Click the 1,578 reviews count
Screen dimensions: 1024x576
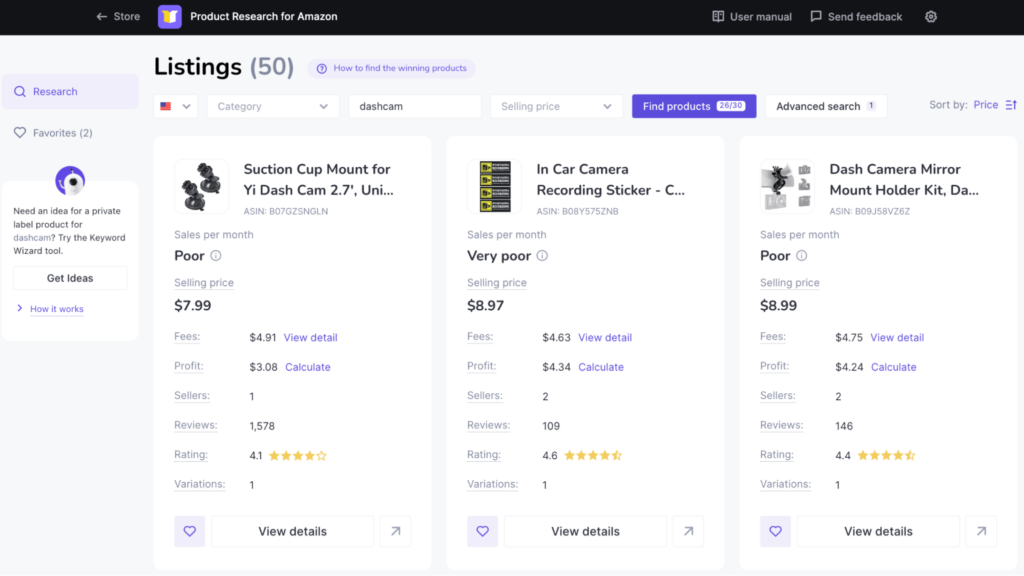[x=262, y=426]
